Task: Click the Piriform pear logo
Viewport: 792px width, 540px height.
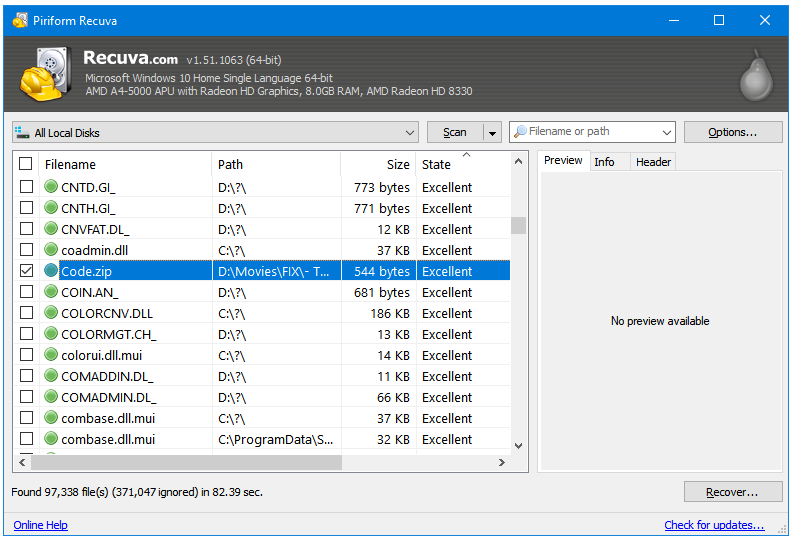Action: pyautogui.click(x=756, y=75)
